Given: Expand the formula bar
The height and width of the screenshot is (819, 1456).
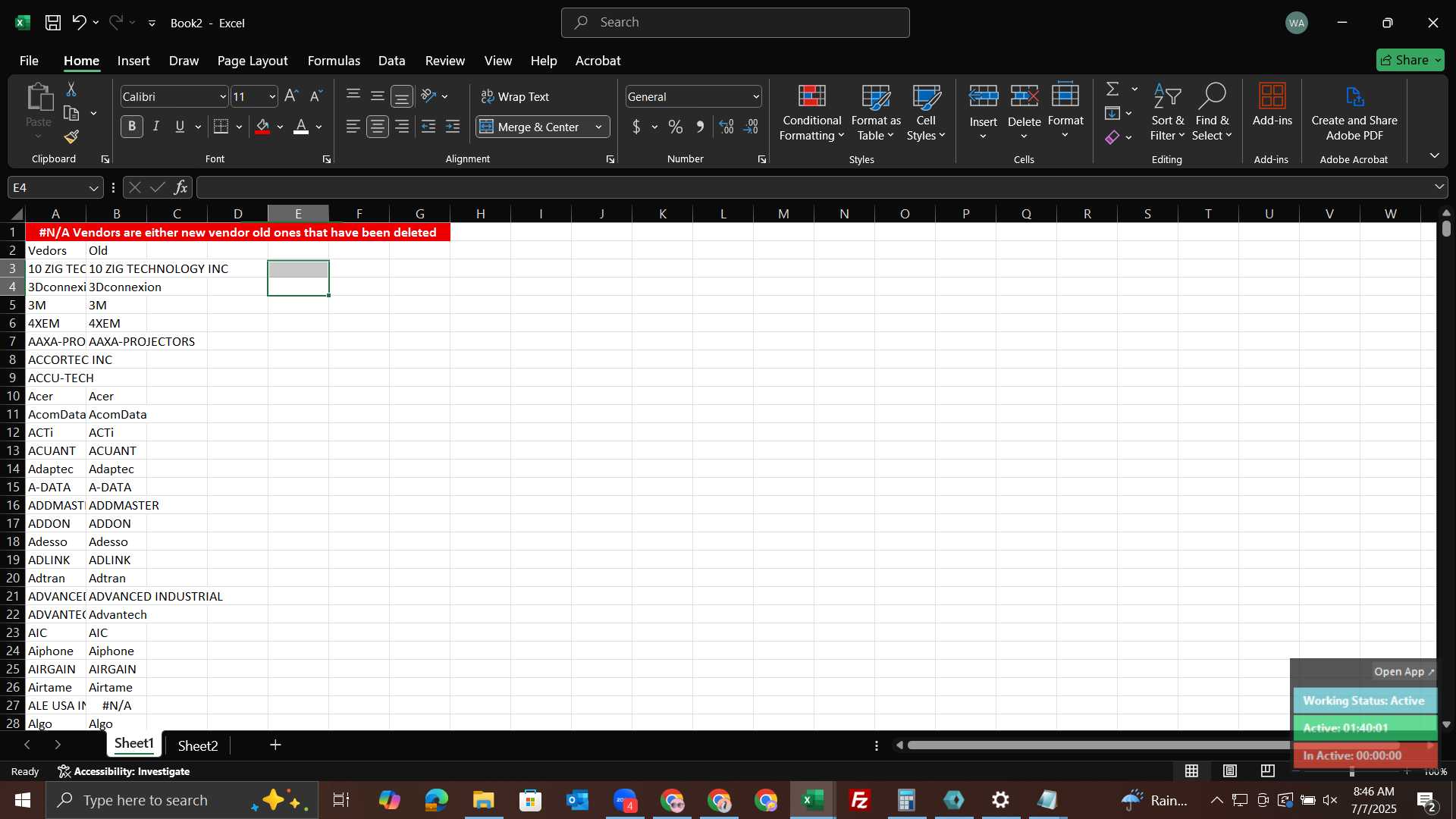Looking at the screenshot, I should coord(1439,187).
